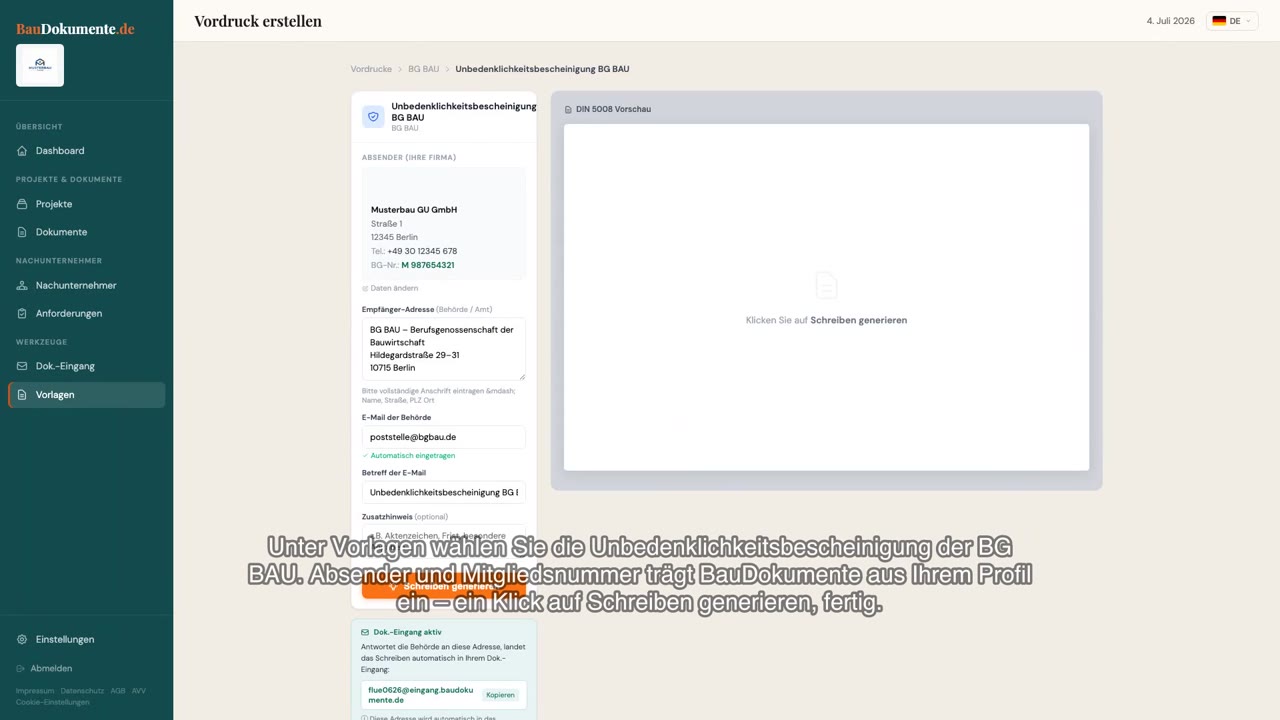This screenshot has width=1280, height=720.
Task: Click the Dokumente file icon
Action: [x=22, y=232]
